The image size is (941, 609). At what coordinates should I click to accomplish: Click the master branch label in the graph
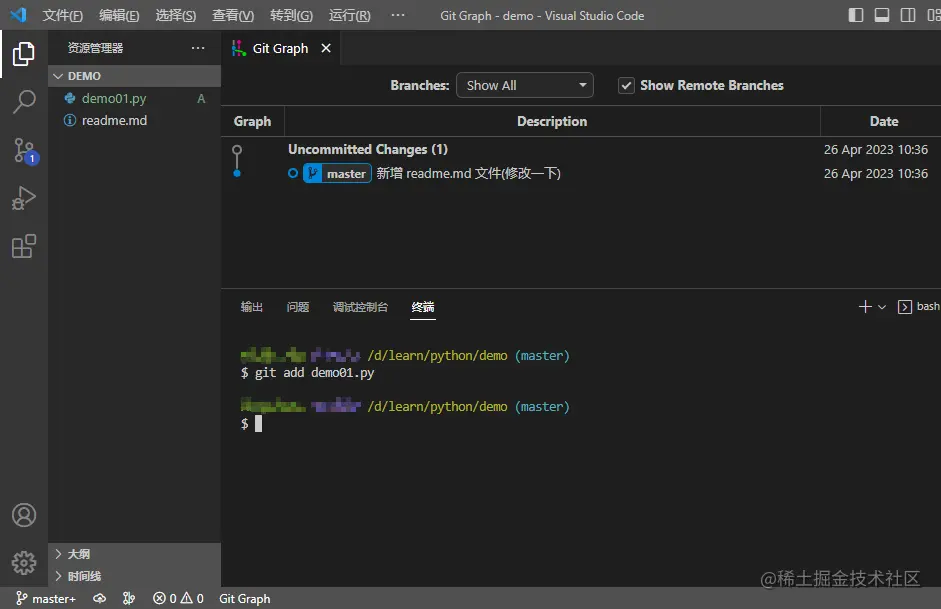pos(337,173)
